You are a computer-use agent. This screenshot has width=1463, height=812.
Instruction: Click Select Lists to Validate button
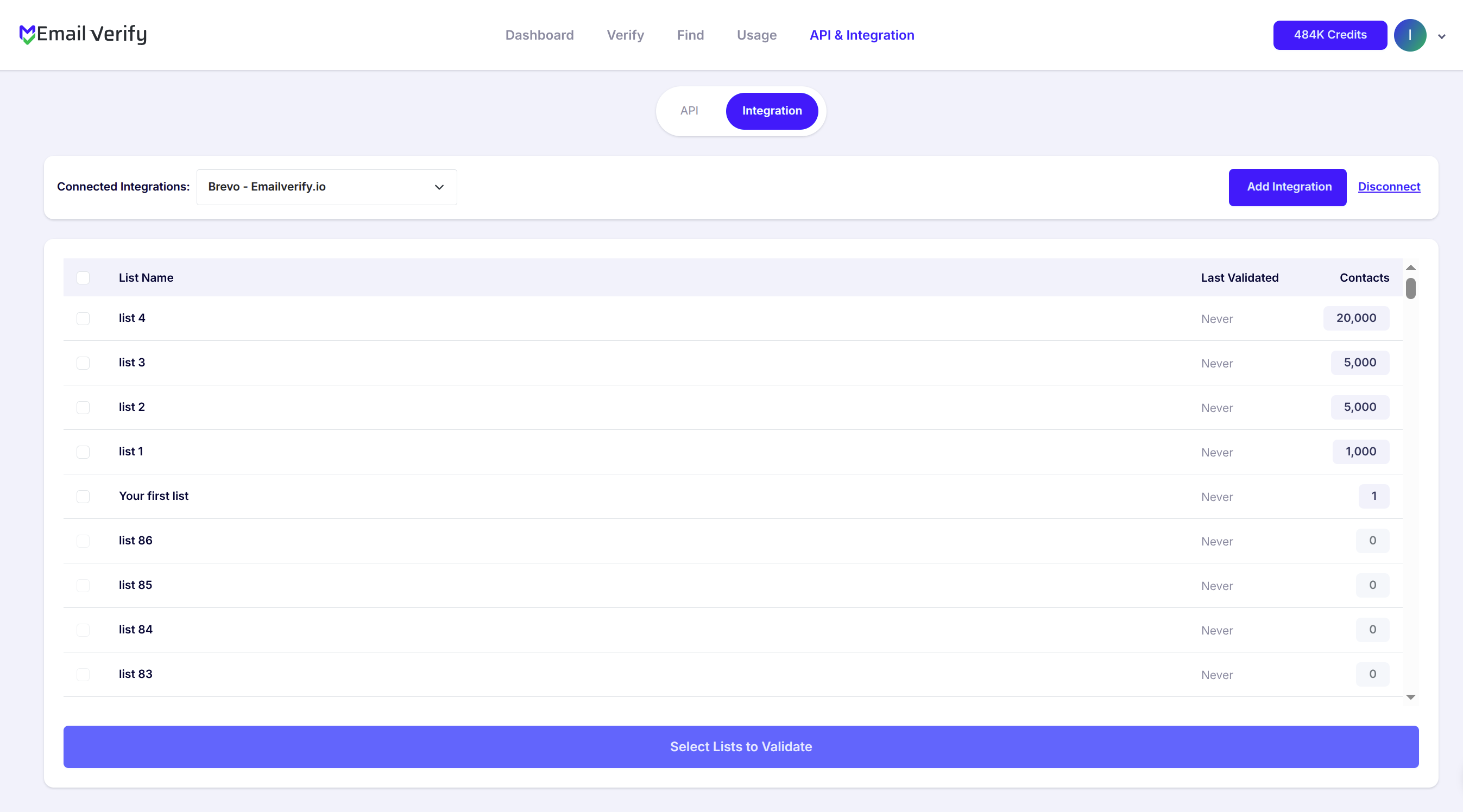pyautogui.click(x=741, y=747)
